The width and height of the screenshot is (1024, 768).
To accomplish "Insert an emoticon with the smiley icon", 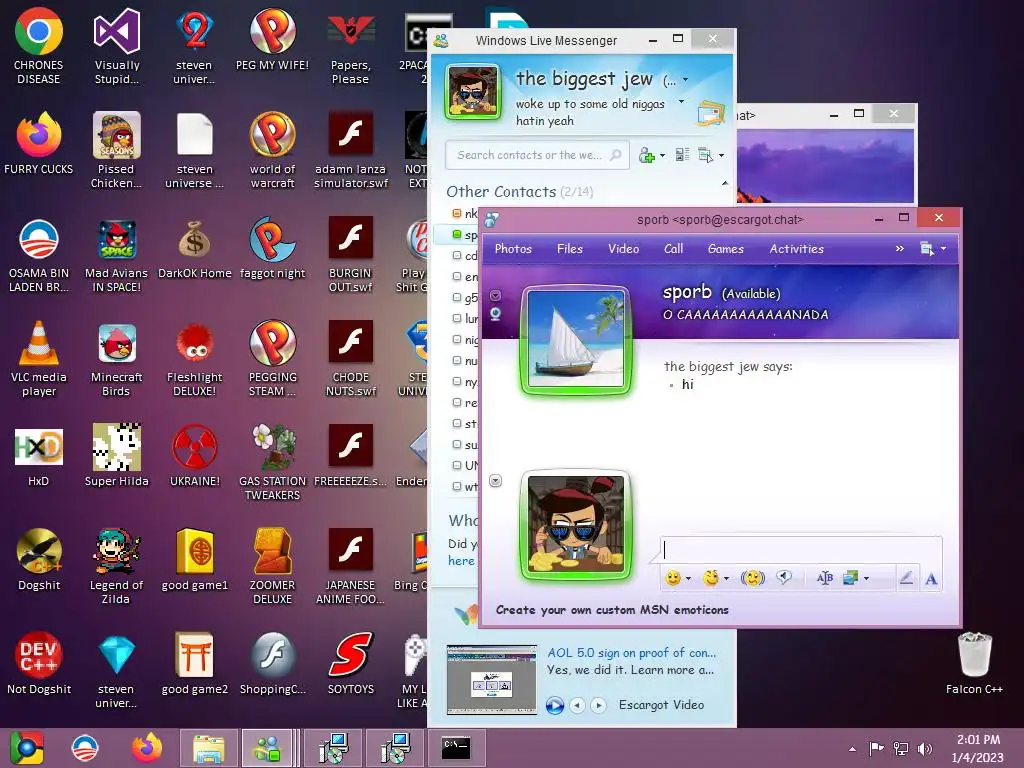I will coord(673,578).
